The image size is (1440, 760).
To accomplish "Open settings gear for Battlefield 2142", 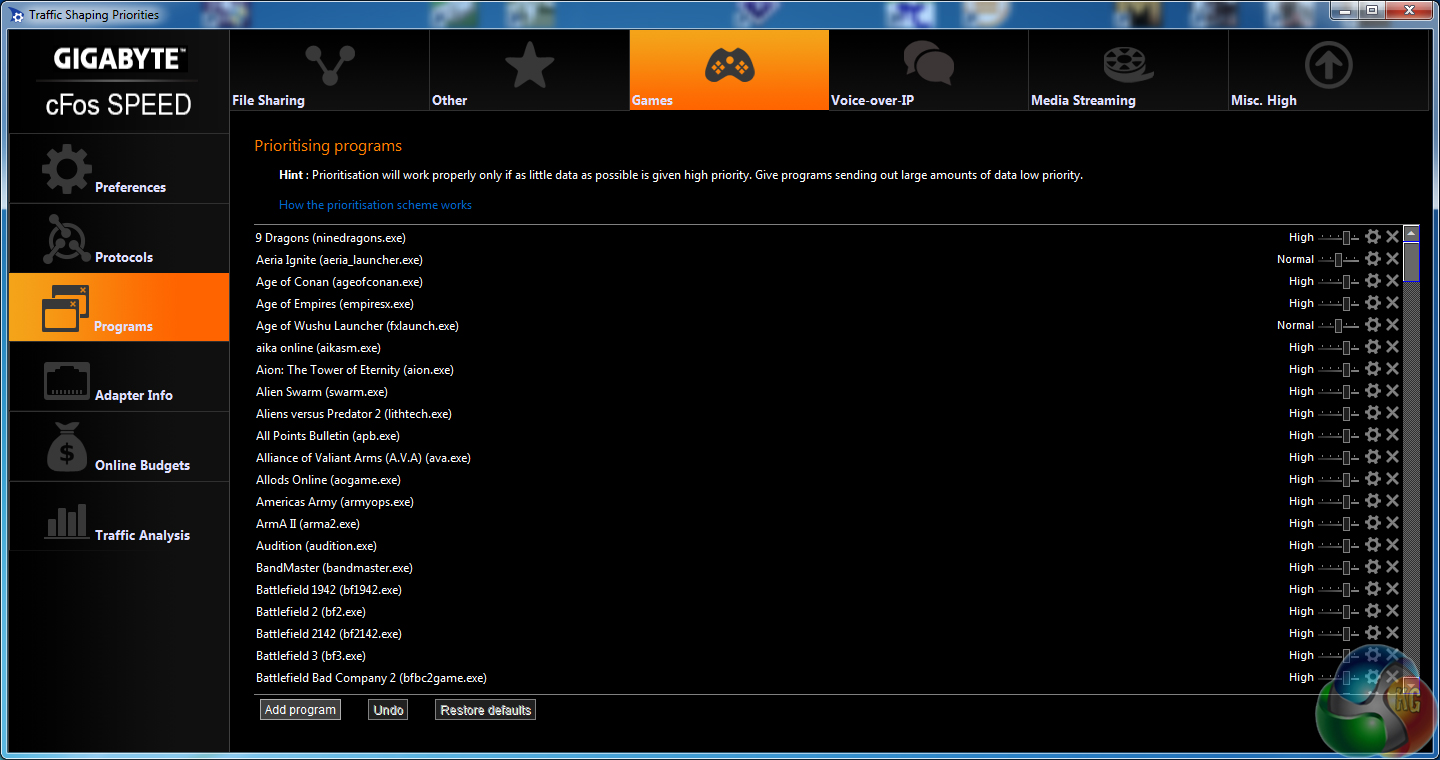I will (x=1373, y=633).
